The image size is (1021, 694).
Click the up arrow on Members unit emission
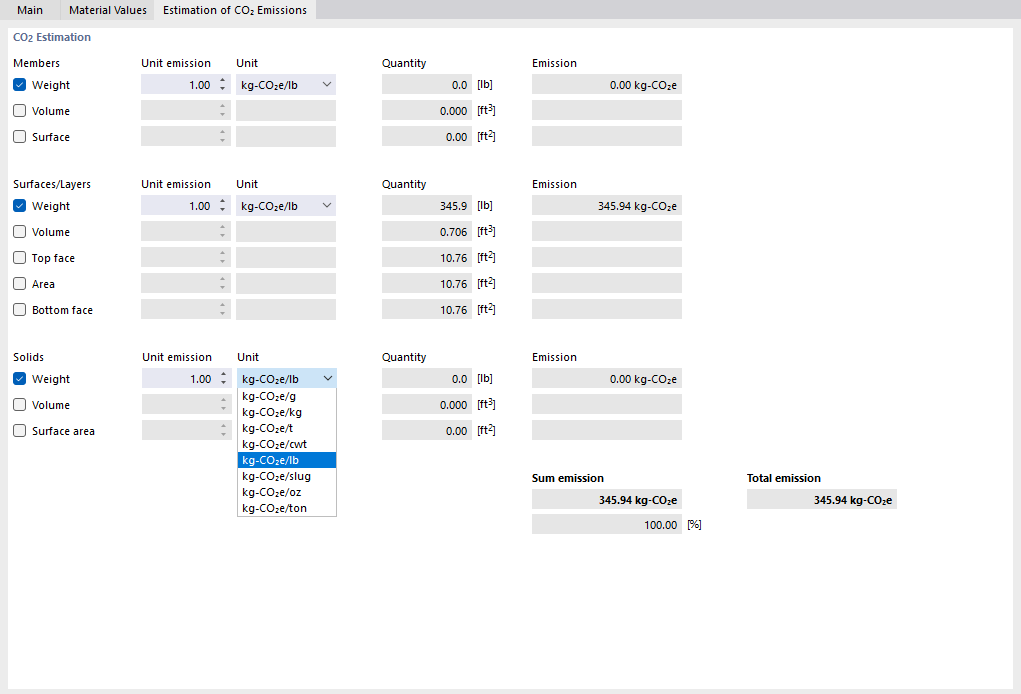tap(225, 80)
